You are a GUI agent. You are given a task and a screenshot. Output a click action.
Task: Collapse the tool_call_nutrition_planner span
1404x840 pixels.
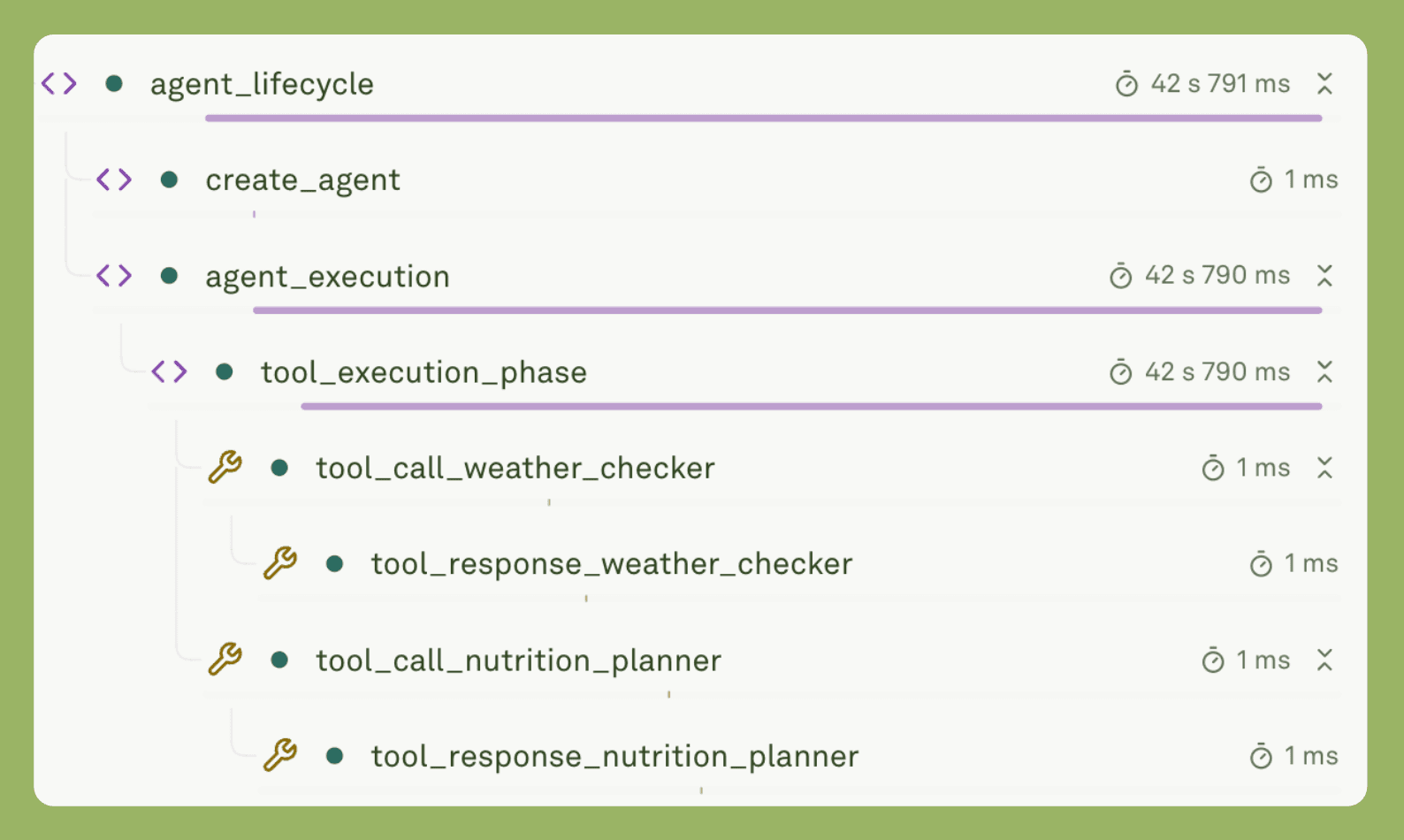[1324, 660]
